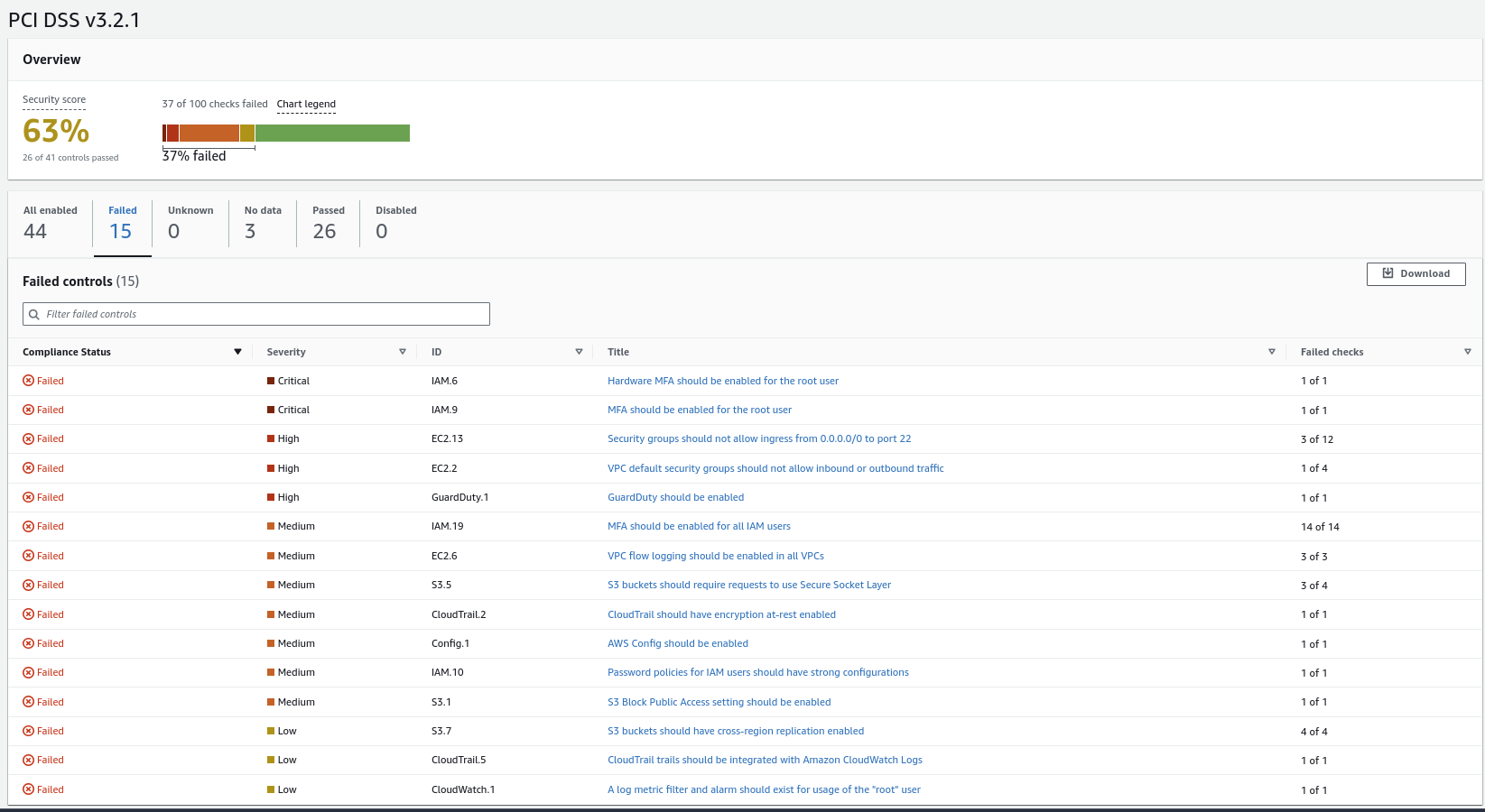Click the green passed segment of chart bar
Screen dimensions: 1485x812
pyautogui.click(x=332, y=134)
